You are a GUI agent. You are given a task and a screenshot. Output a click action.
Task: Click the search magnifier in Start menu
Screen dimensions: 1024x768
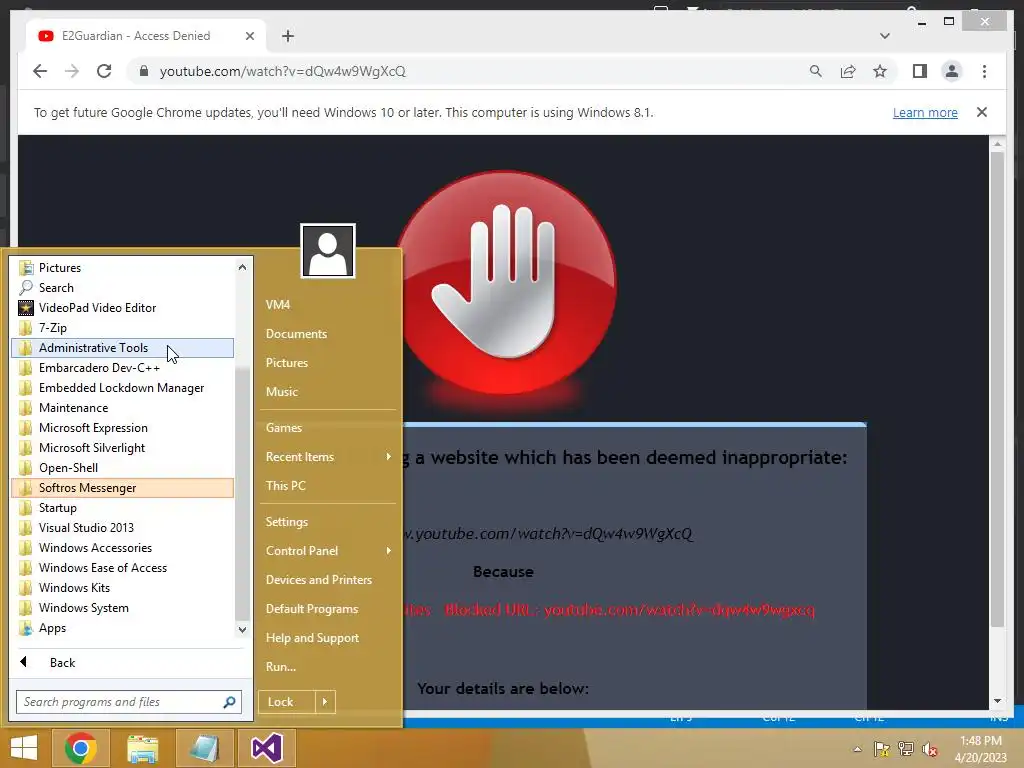(x=229, y=702)
